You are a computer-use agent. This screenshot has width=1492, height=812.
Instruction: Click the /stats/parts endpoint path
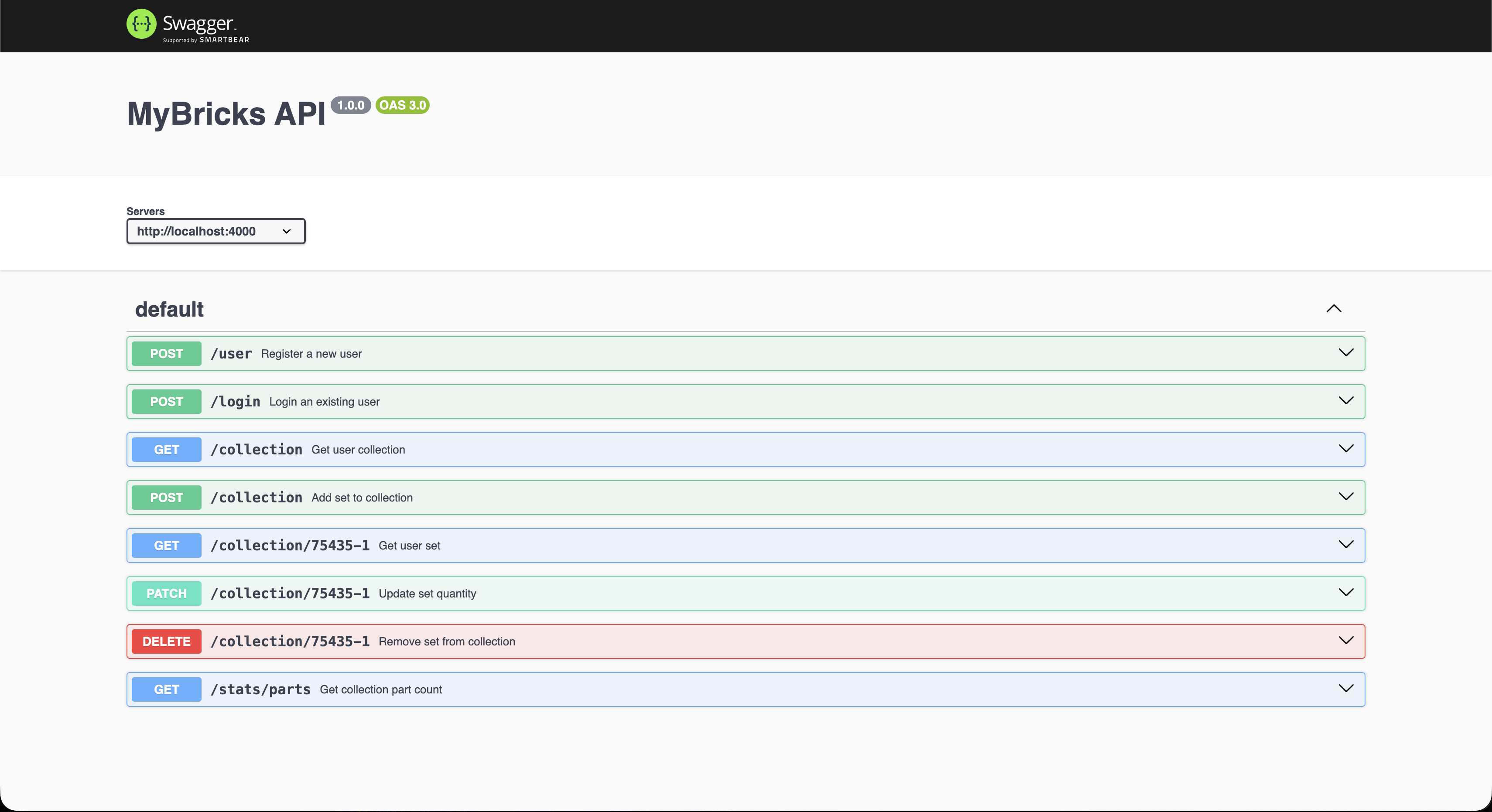coord(260,689)
